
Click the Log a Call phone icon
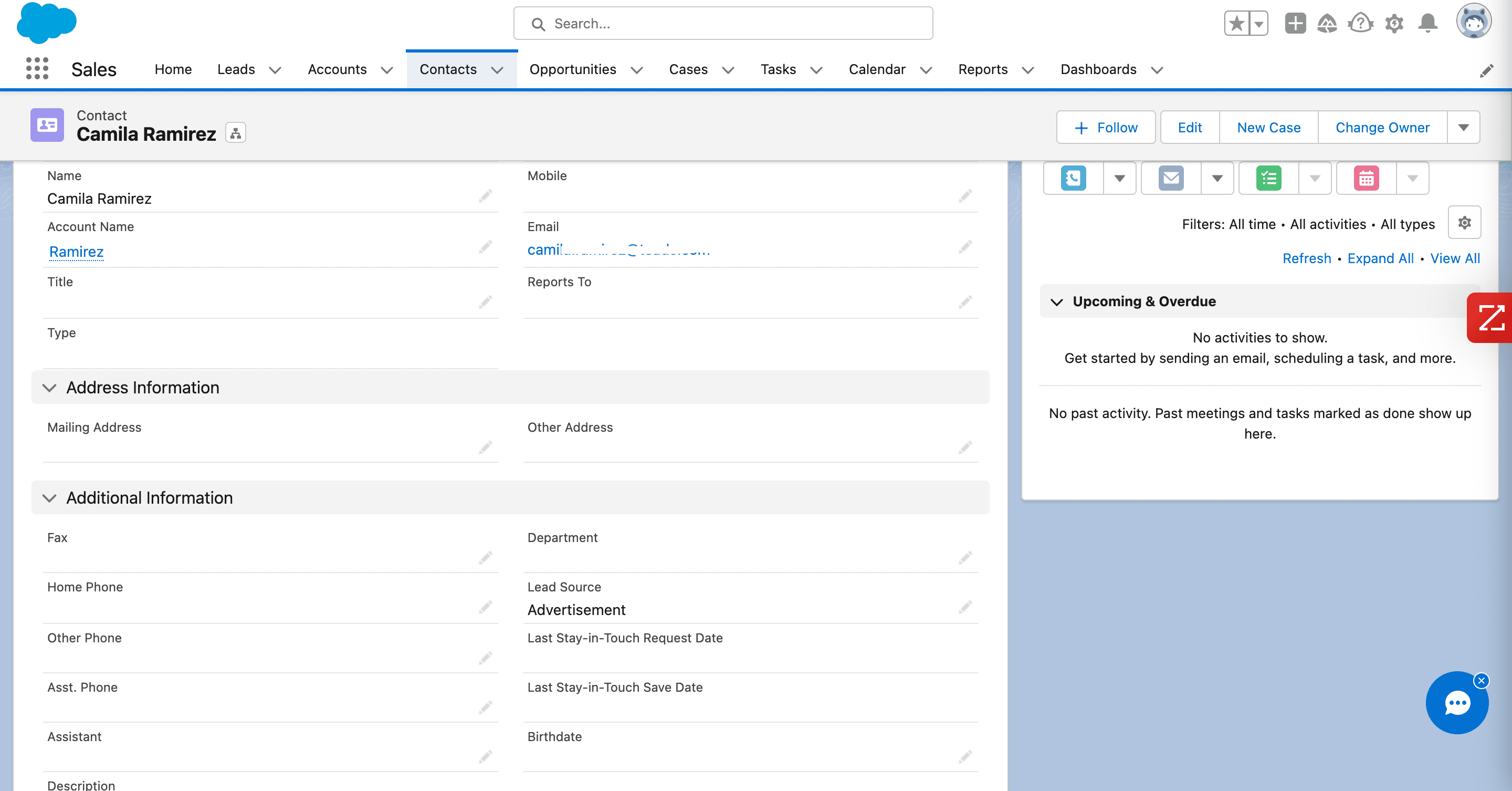tap(1073, 178)
